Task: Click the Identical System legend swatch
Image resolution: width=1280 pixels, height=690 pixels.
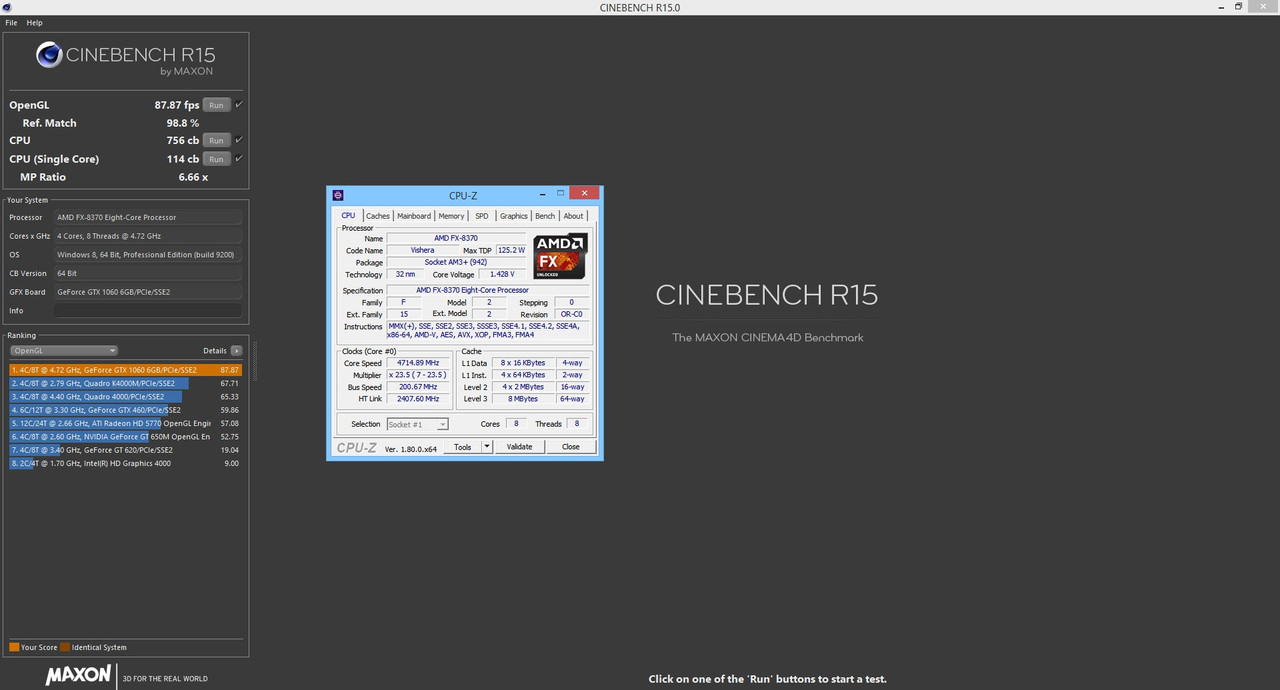Action: 65,647
